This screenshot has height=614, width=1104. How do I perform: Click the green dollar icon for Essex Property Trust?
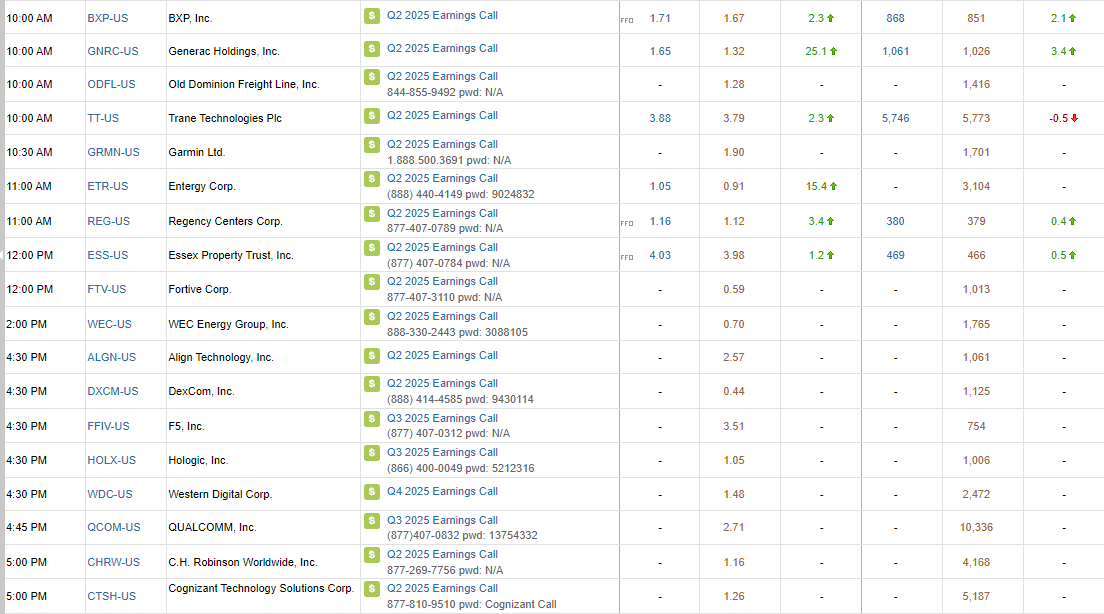(372, 248)
